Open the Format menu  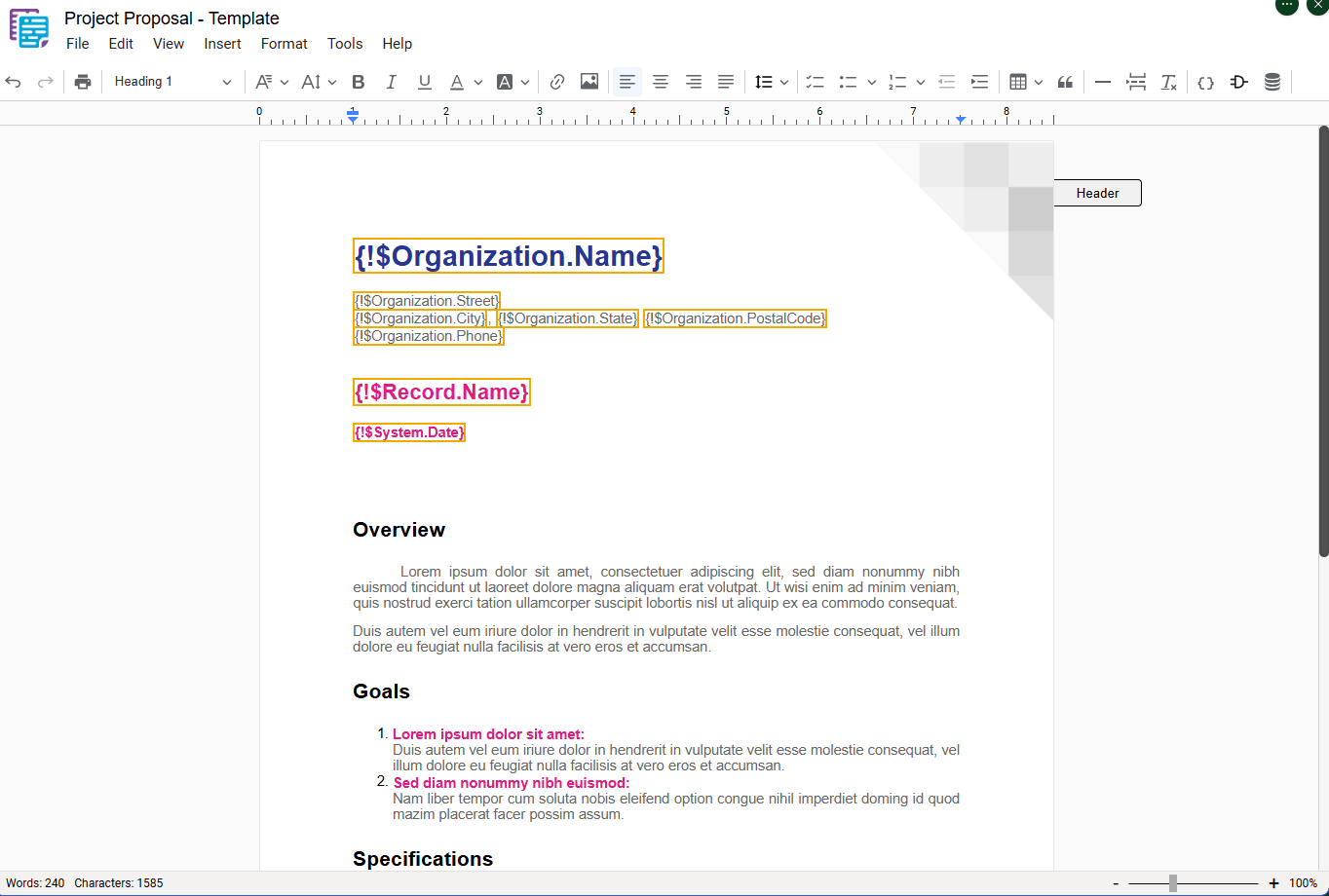point(285,44)
